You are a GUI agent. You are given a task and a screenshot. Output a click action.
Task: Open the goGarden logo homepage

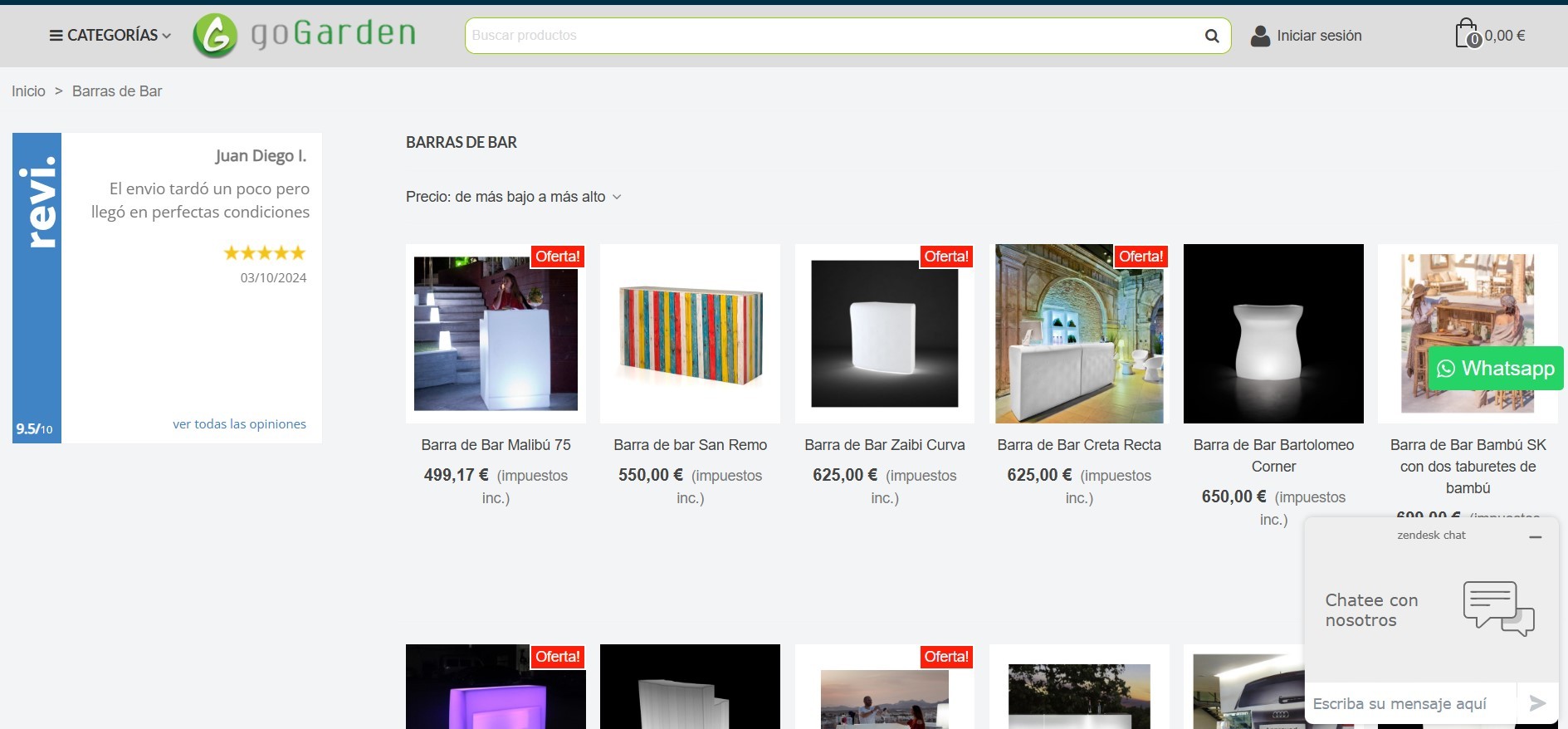click(304, 36)
